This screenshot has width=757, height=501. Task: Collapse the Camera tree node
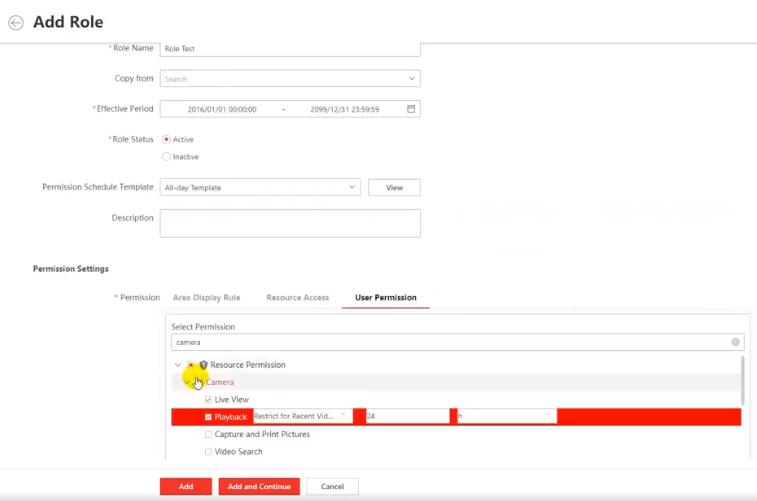pos(186,382)
